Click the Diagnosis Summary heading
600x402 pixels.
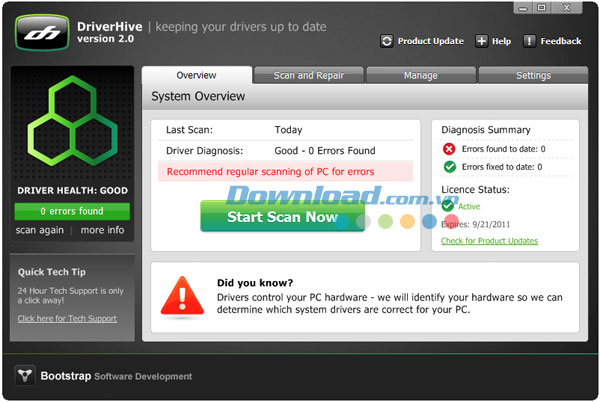(x=486, y=130)
